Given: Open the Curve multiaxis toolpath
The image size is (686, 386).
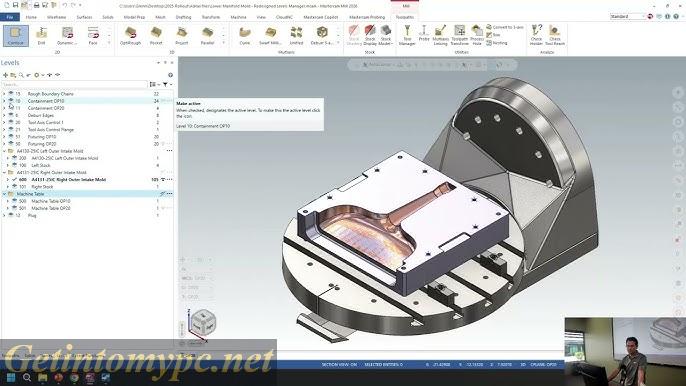Looking at the screenshot, I should click(245, 36).
